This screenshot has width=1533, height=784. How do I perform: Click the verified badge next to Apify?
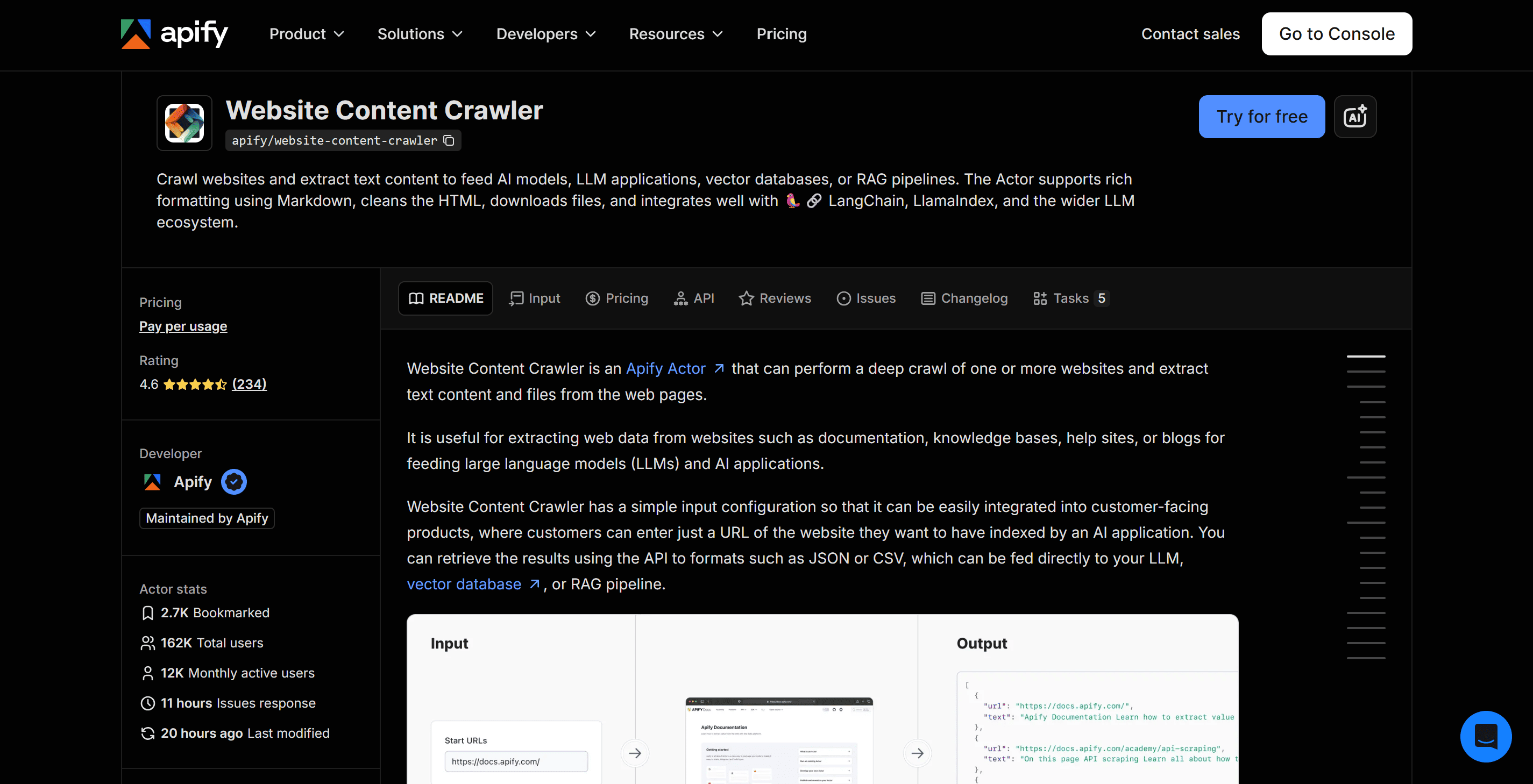click(234, 482)
